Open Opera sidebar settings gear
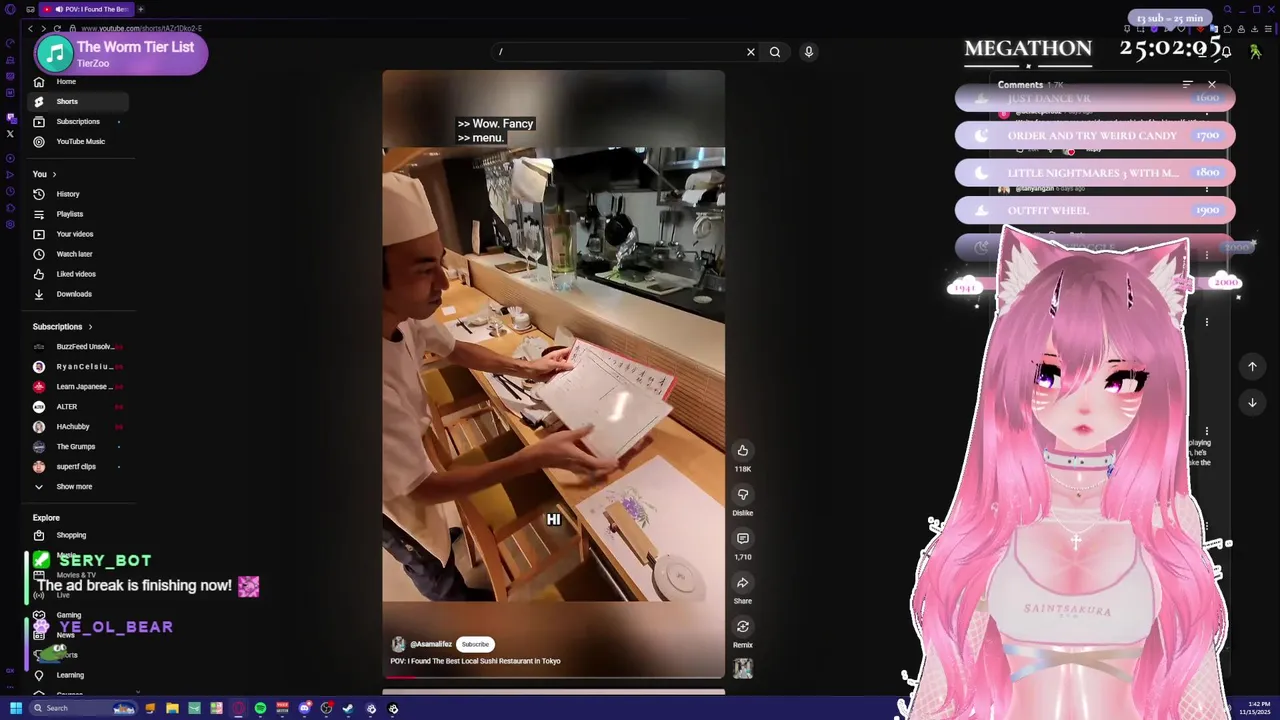1280x720 pixels. pos(10,224)
